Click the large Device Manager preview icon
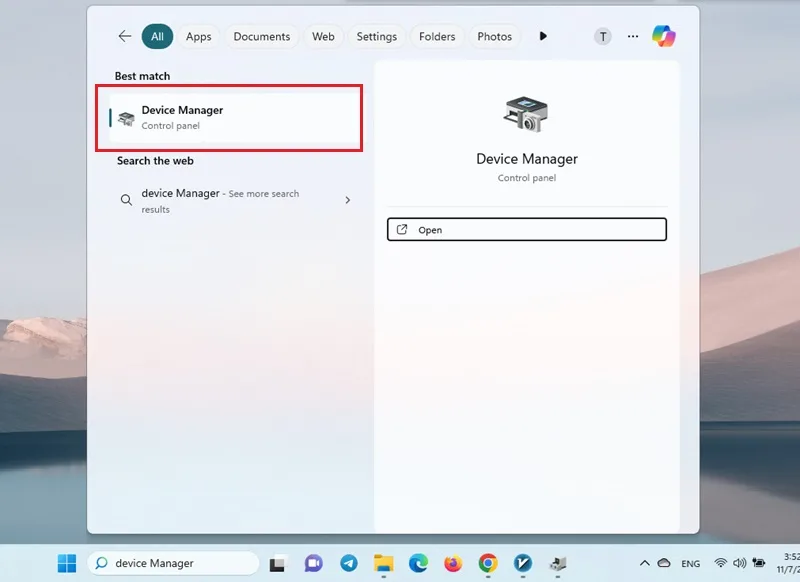800x582 pixels. [x=526, y=114]
